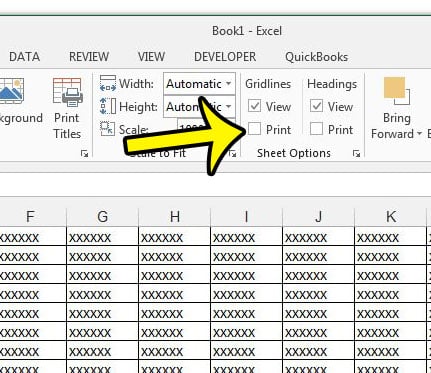Screen dimensions: 431x373
Task: Click the Sheet Options group label
Action: coord(294,153)
